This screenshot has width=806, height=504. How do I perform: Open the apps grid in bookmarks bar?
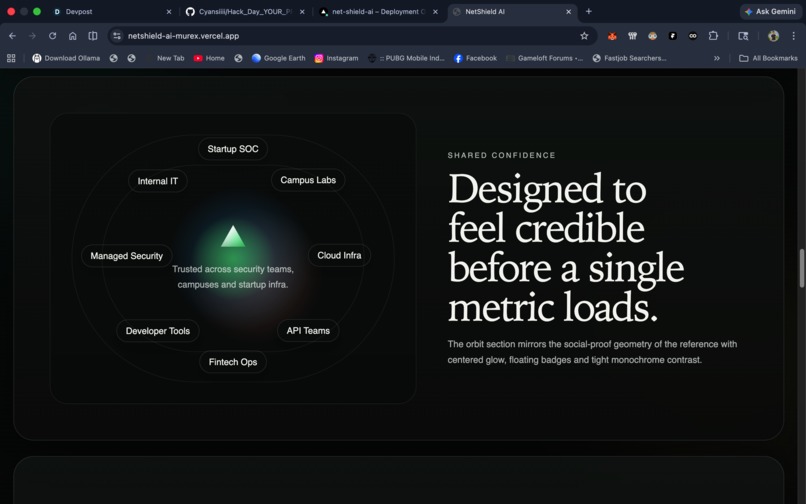pos(11,58)
